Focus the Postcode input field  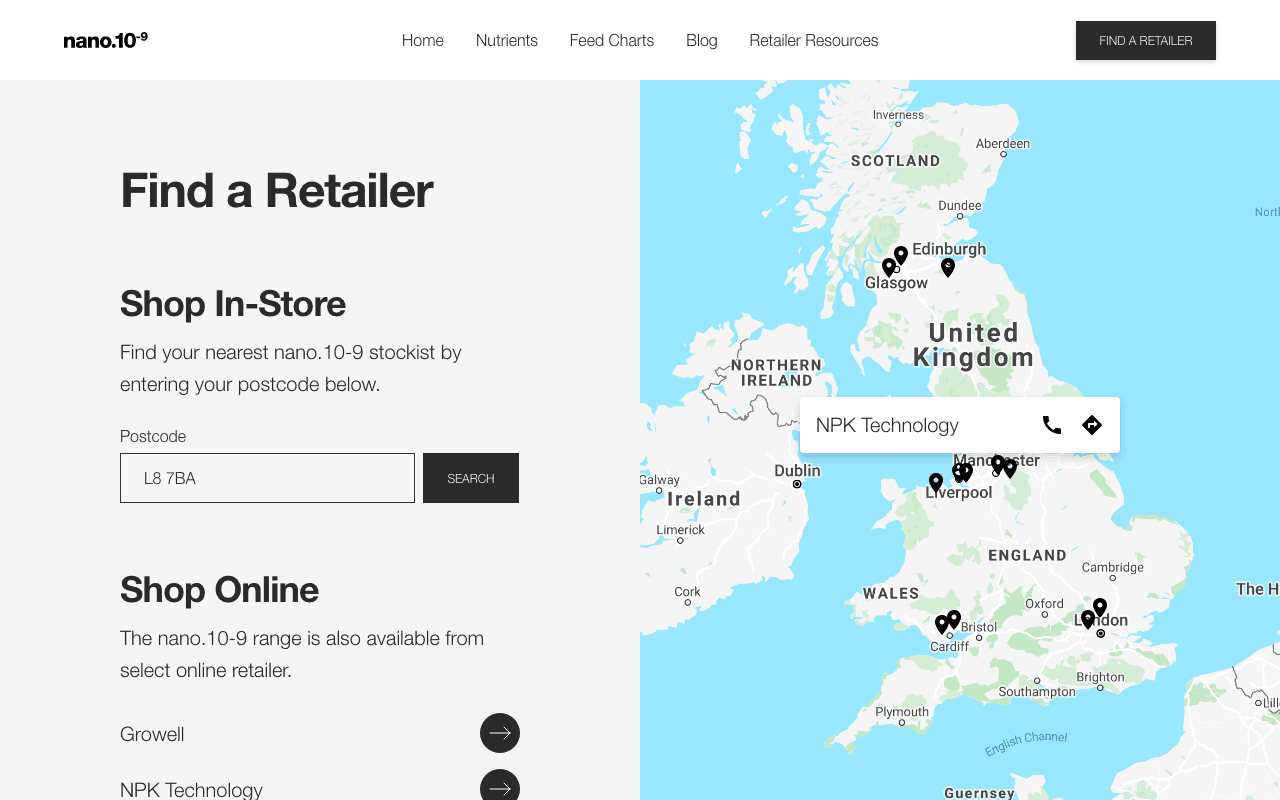tap(267, 478)
